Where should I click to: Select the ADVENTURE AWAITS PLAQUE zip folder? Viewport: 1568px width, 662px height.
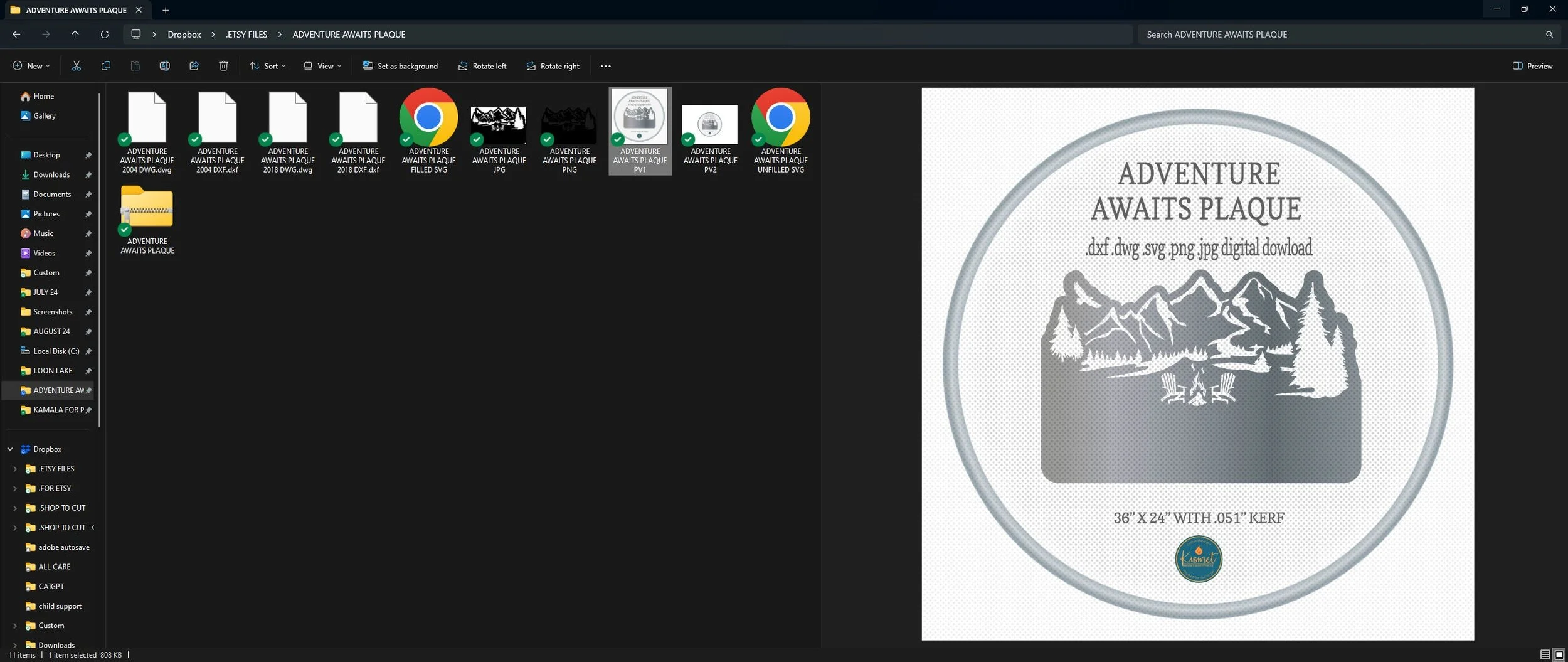(x=147, y=220)
